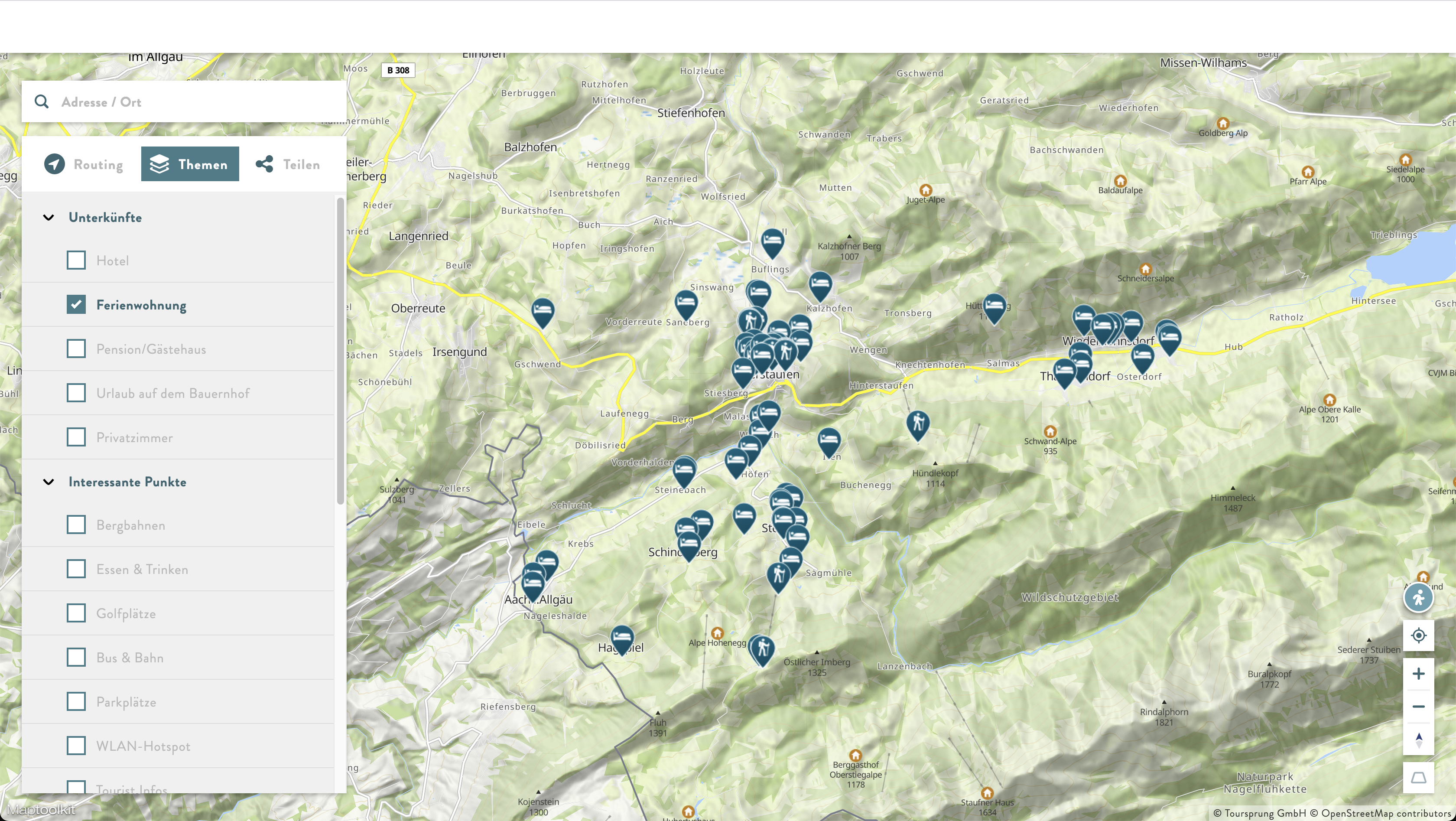Tick the Pension/Gästehaus checkbox
Viewport: 1456px width, 821px height.
point(76,349)
